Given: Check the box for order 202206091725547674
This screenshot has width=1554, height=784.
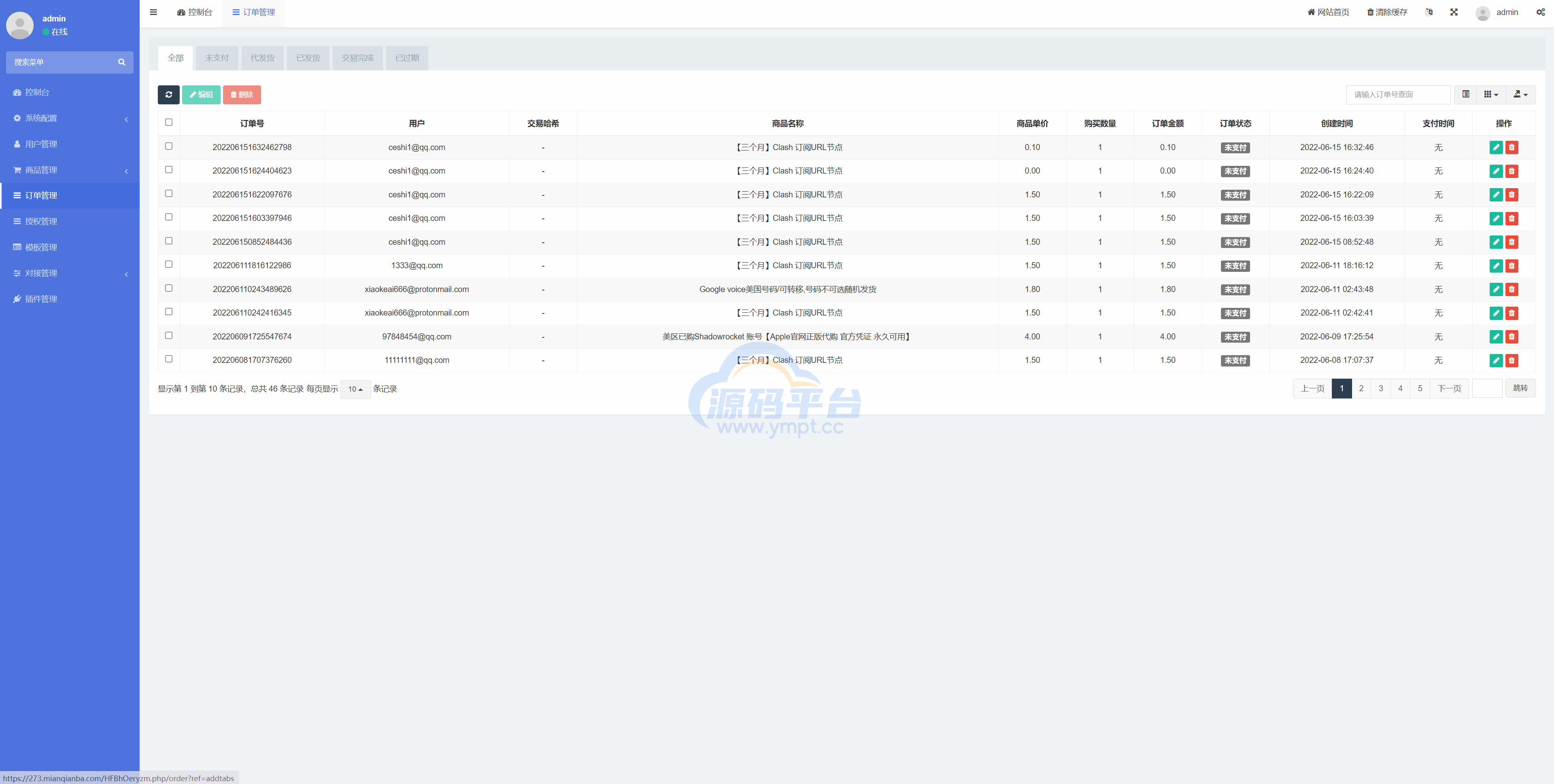Looking at the screenshot, I should click(169, 335).
